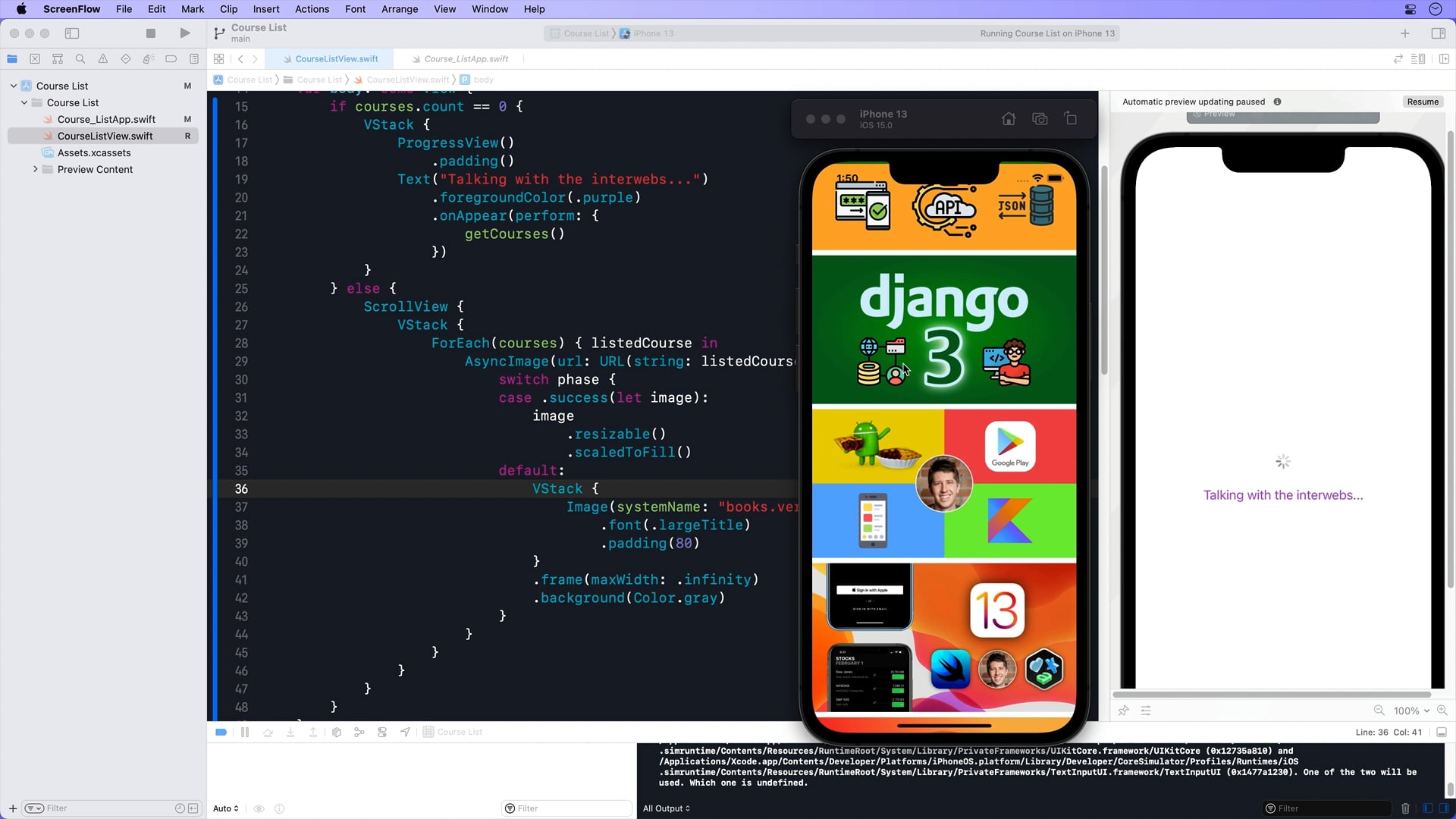Zoom in the preview canvas
Image resolution: width=1456 pixels, height=819 pixels.
(x=1442, y=711)
